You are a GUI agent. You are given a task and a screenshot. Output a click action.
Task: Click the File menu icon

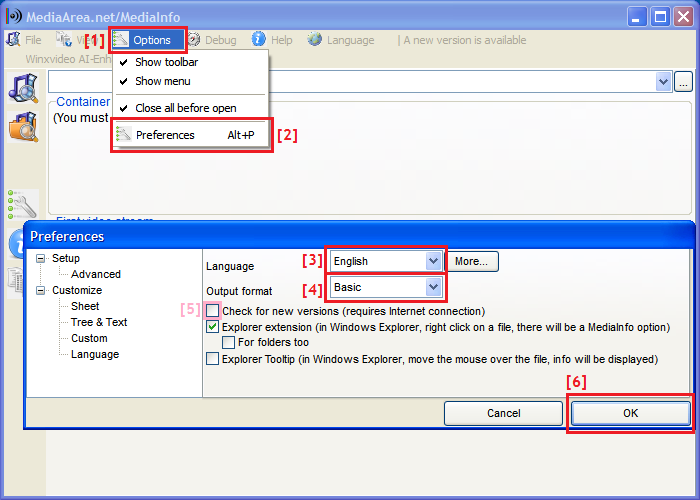pyautogui.click(x=13, y=39)
